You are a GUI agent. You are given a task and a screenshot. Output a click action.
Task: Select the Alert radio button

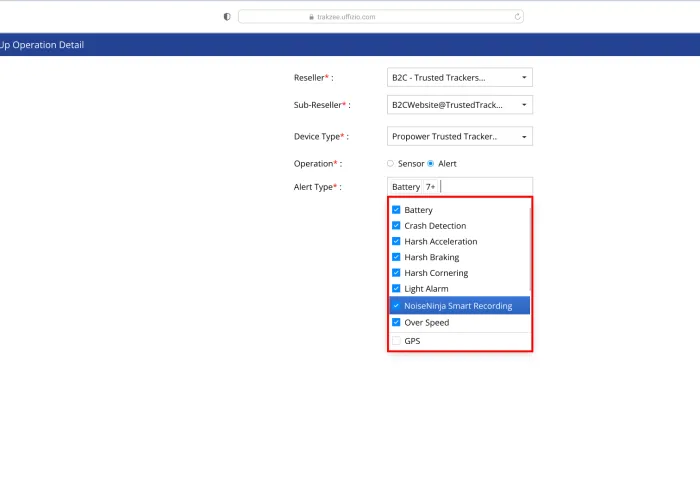point(431,163)
